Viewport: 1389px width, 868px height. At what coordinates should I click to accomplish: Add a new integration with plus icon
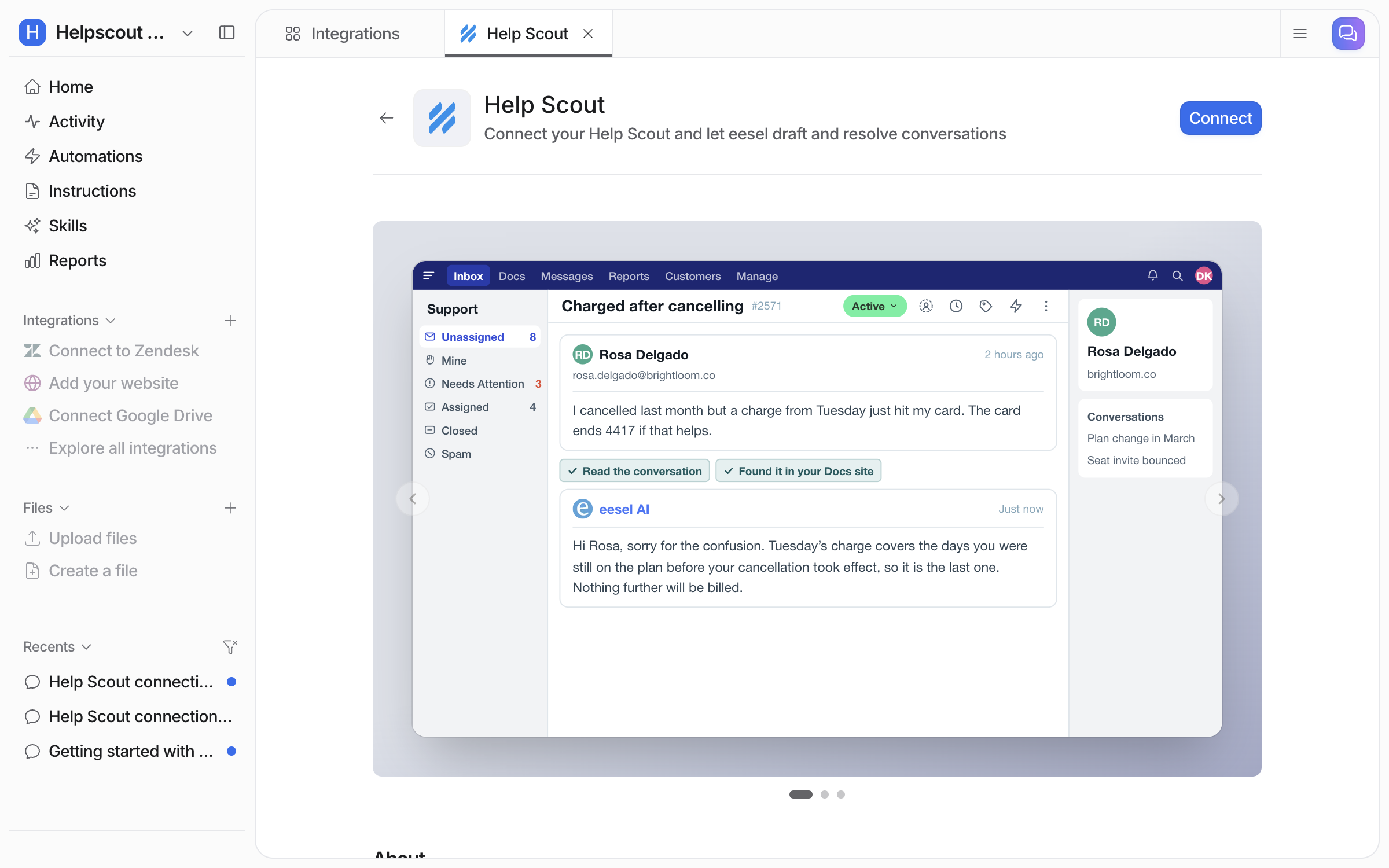coord(230,321)
